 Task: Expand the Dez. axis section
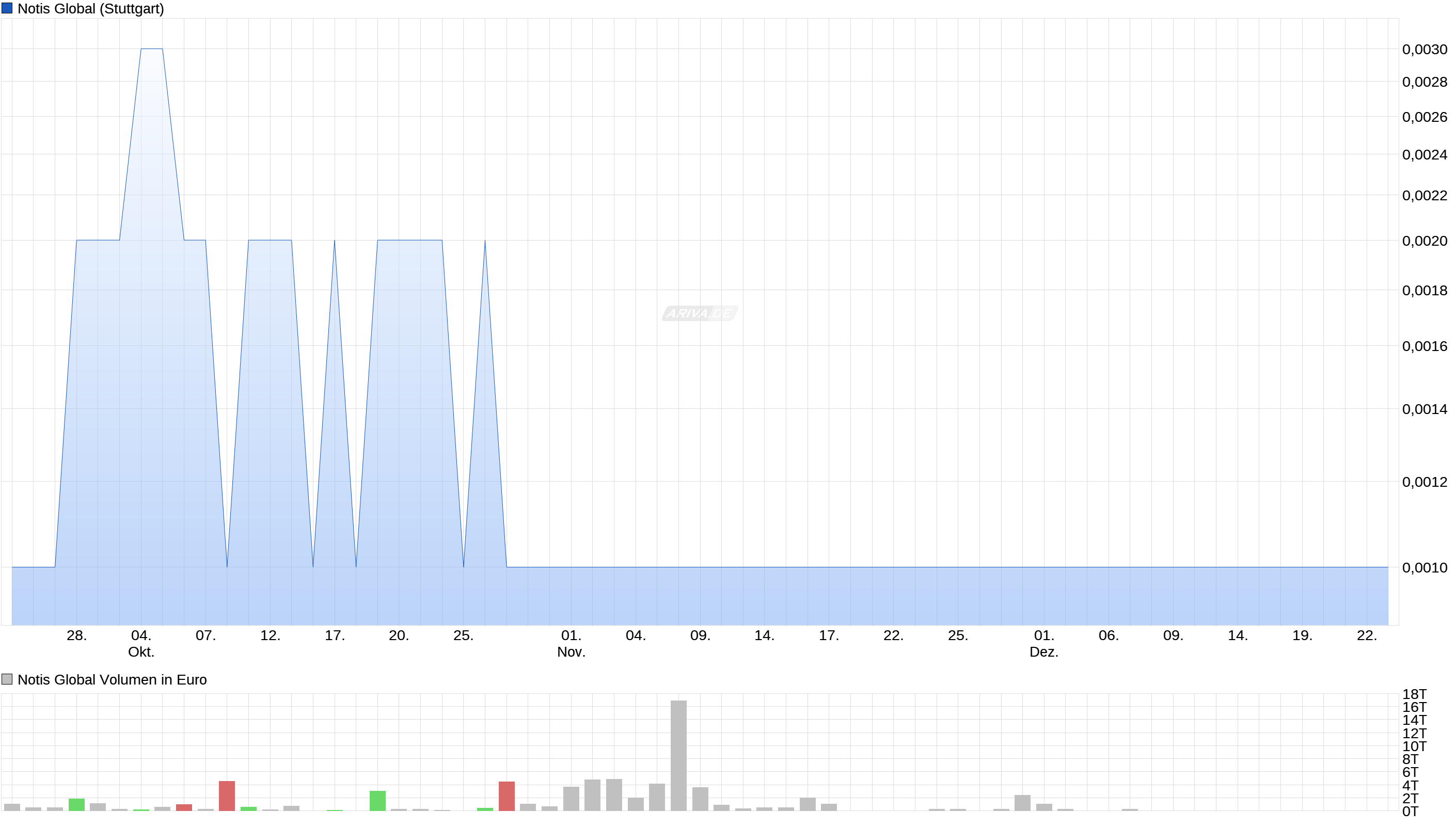point(1044,653)
